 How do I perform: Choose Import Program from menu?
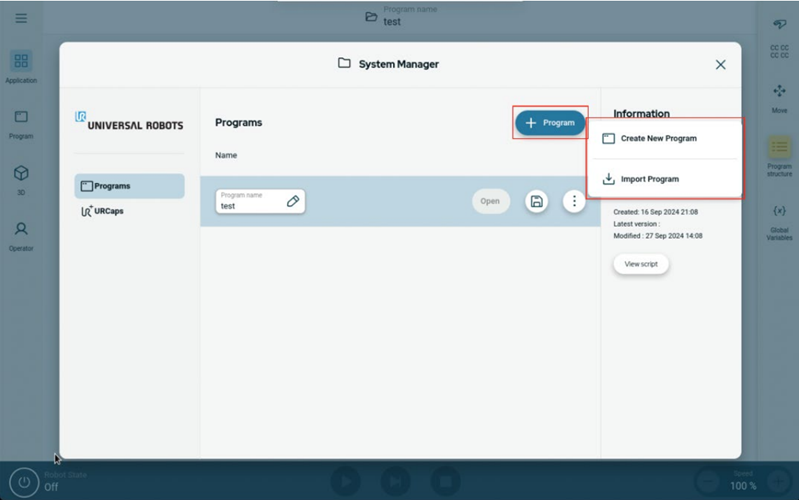[649, 180]
